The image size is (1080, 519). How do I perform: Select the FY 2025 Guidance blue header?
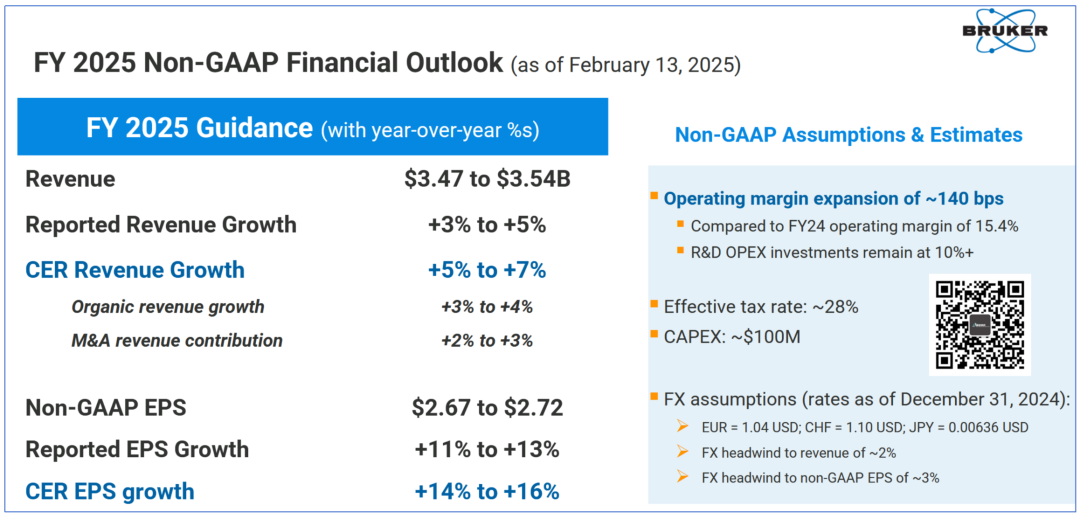tap(312, 127)
